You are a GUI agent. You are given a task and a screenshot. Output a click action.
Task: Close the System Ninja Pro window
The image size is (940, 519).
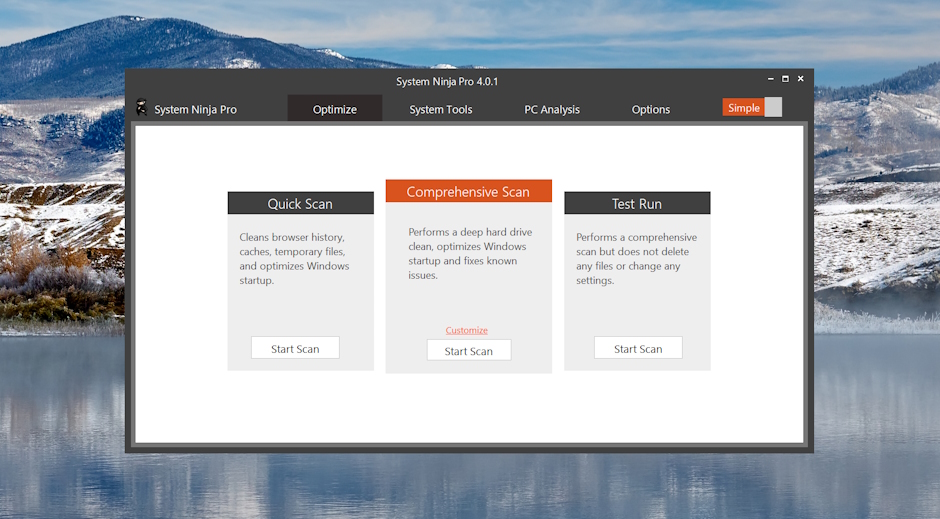(x=800, y=79)
